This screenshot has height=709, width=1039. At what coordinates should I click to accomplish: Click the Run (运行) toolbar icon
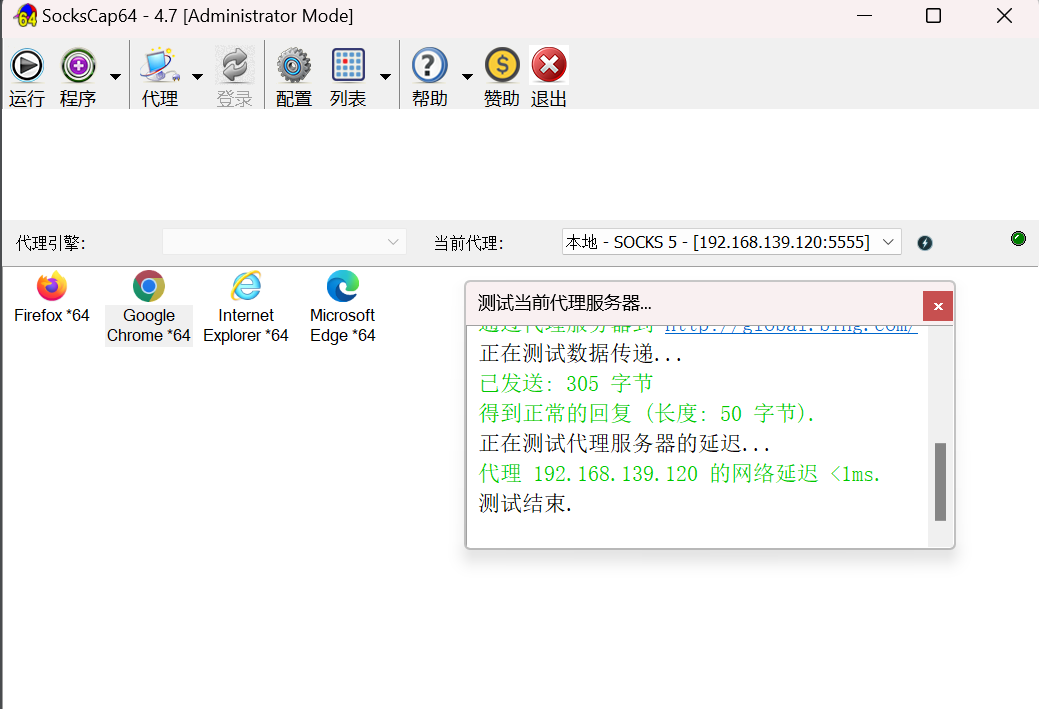tap(26, 67)
